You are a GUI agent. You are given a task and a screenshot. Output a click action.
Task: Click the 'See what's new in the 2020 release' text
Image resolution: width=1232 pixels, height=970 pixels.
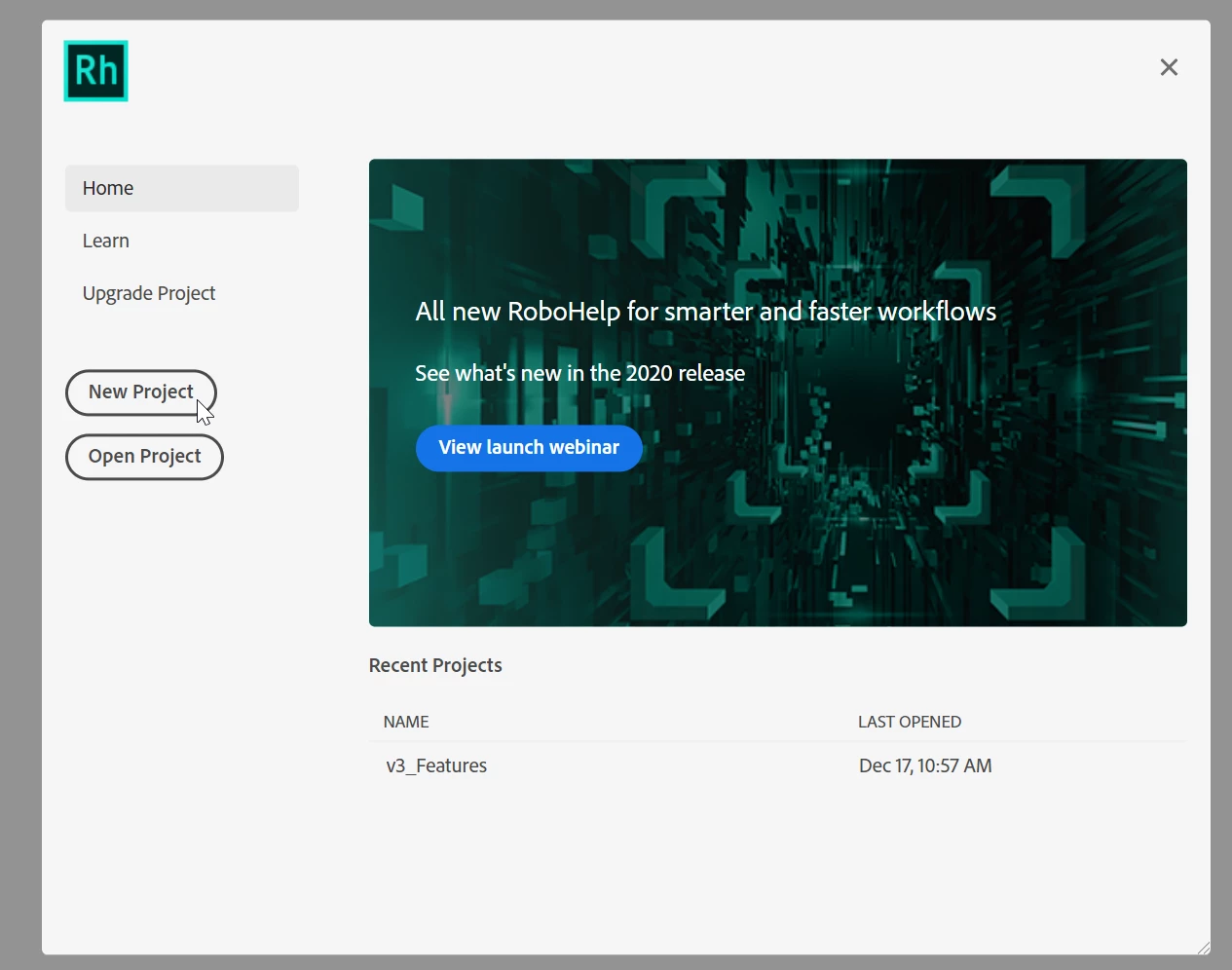[579, 373]
